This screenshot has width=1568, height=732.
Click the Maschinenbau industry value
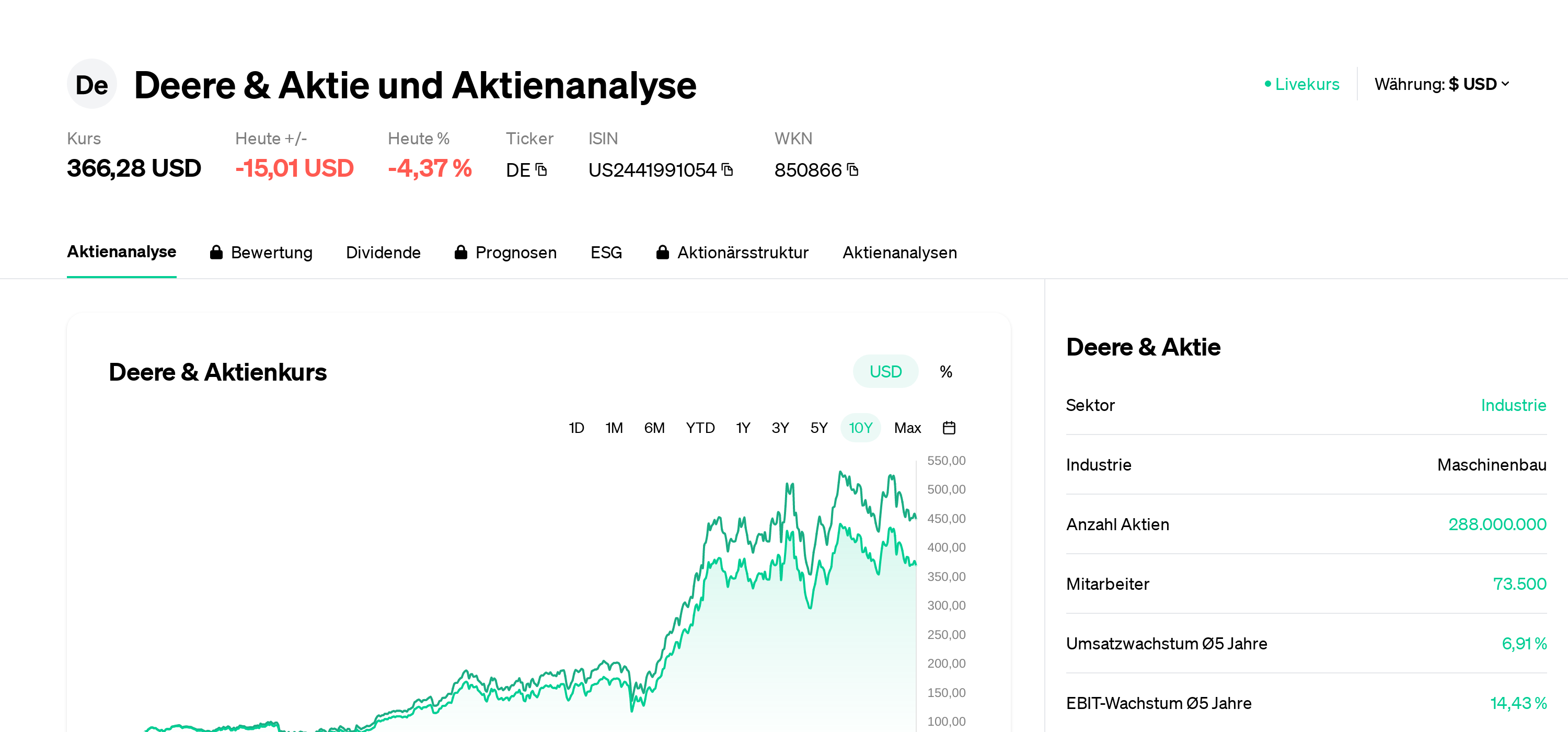coord(1492,465)
